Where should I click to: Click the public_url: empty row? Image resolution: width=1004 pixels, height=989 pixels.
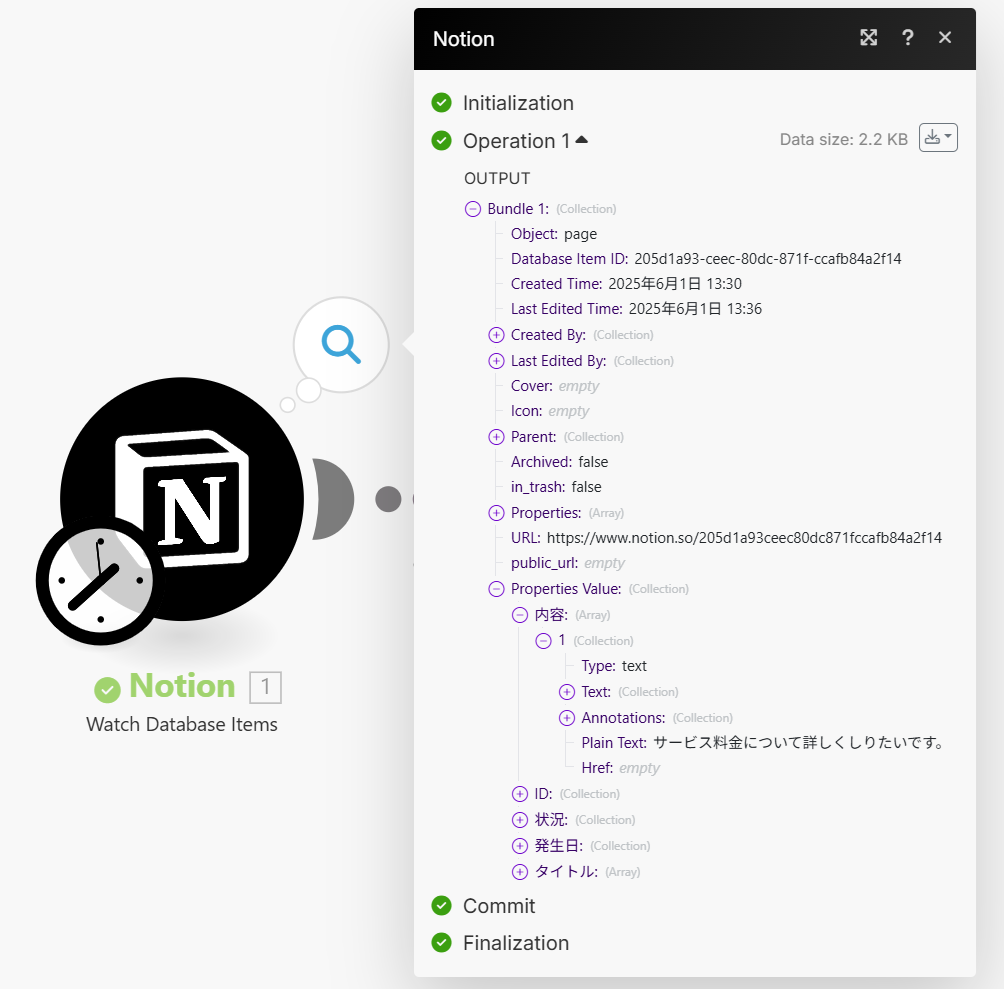(568, 563)
